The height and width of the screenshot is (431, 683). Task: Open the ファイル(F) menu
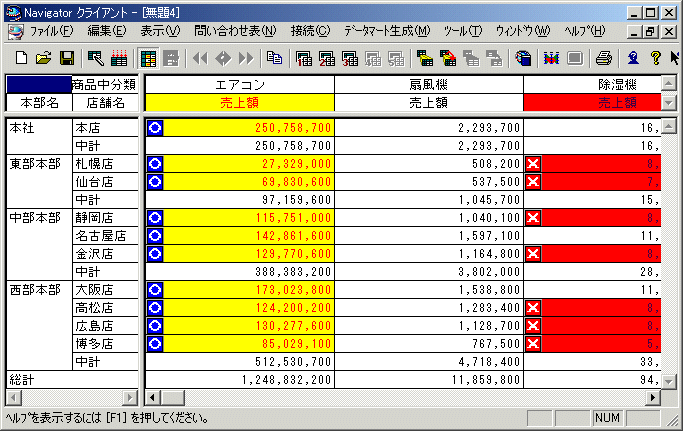[51, 31]
